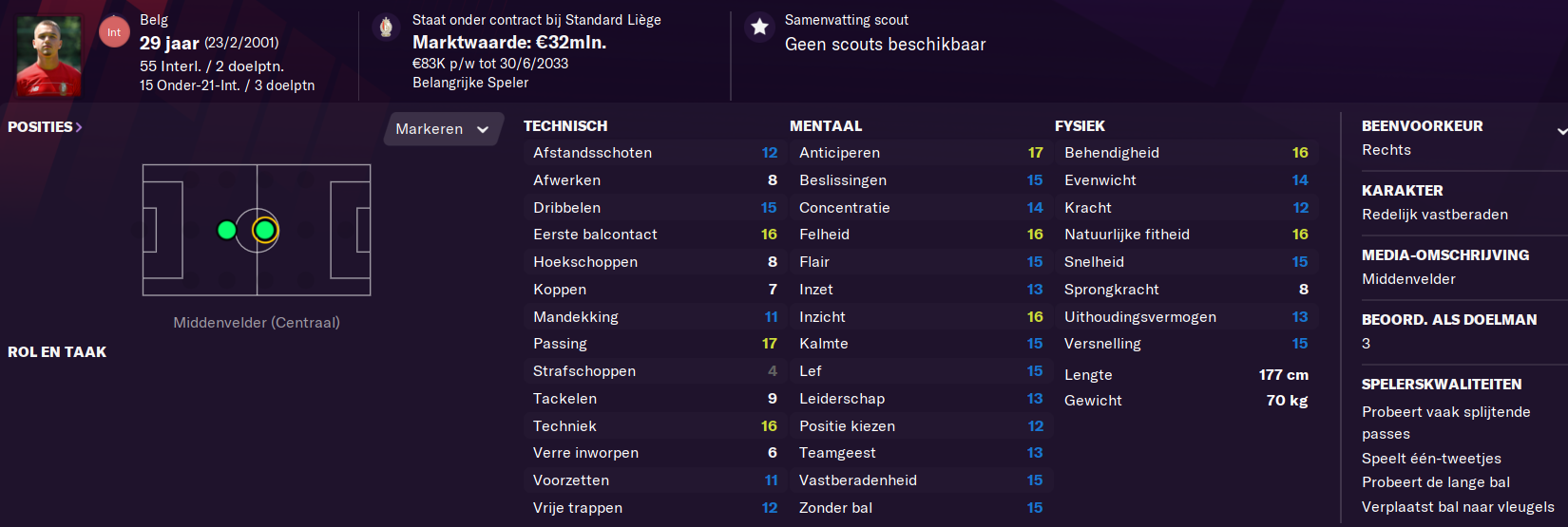Click the player portrait photo
The height and width of the screenshot is (527, 1568).
click(x=48, y=56)
